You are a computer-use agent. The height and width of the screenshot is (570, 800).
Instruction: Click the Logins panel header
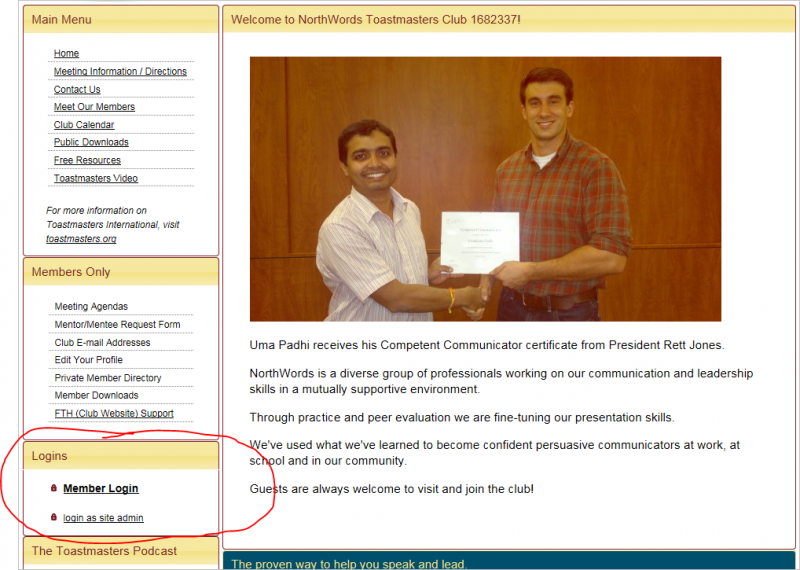tap(121, 456)
